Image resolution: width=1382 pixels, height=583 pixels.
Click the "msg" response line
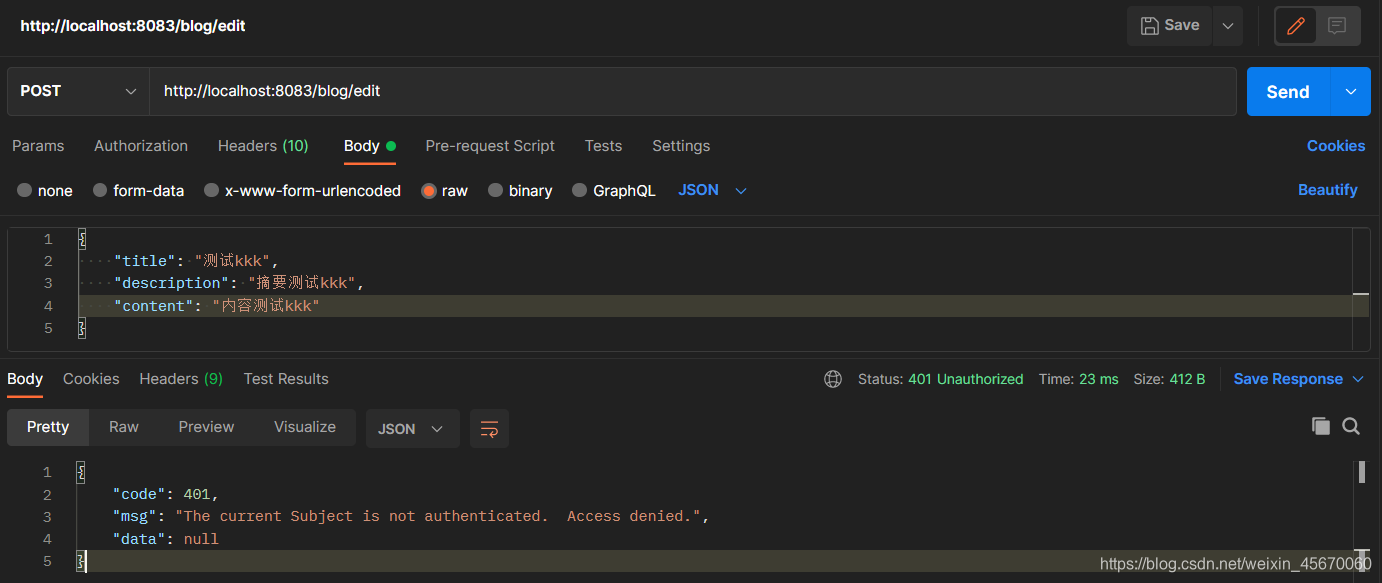tap(411, 516)
